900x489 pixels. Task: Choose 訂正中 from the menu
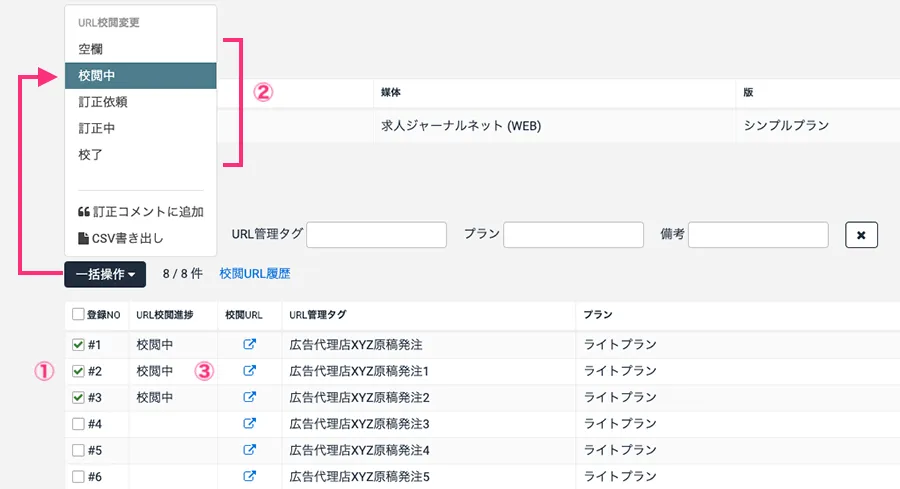coord(141,129)
